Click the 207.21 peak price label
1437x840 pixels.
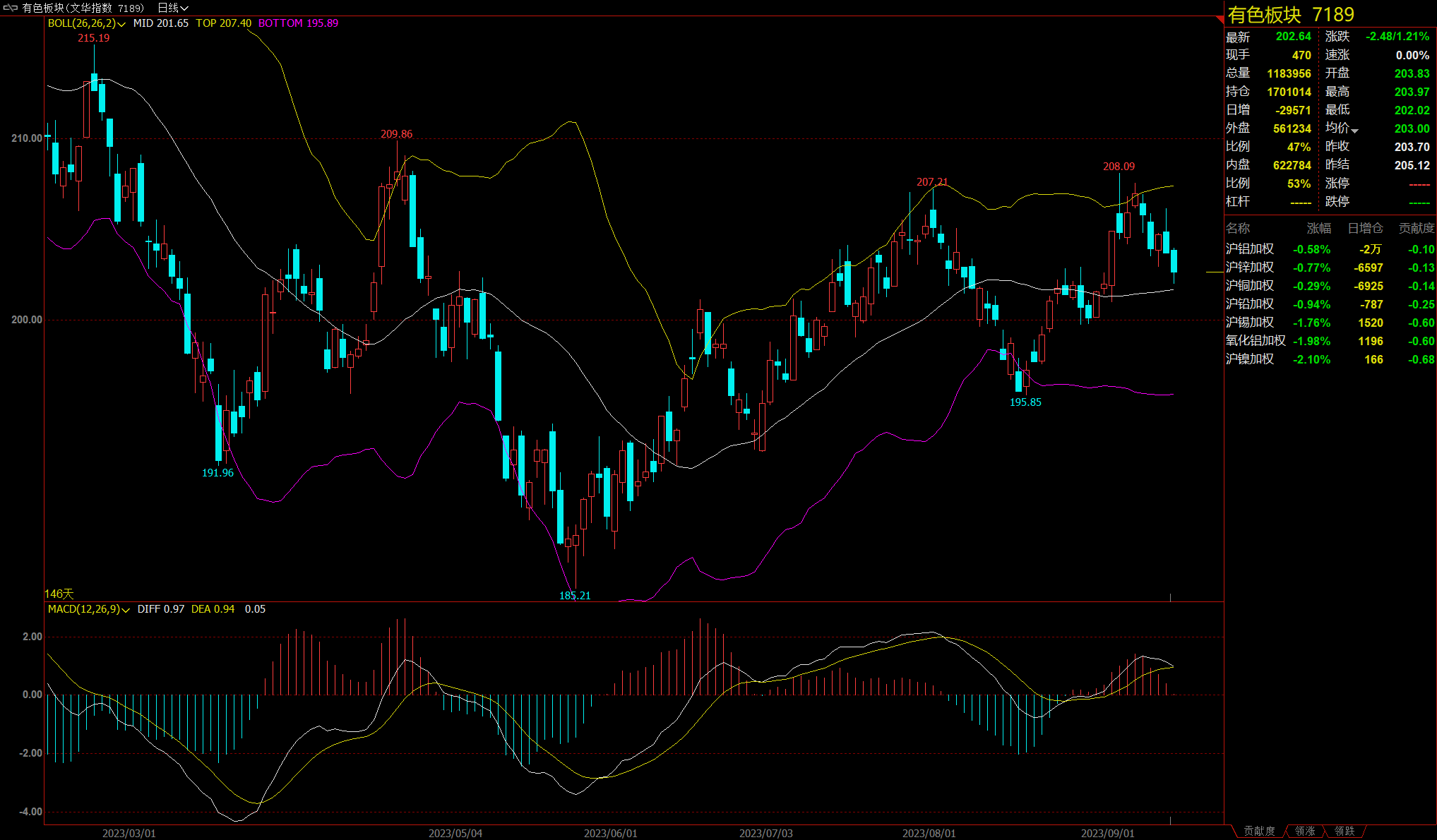click(932, 182)
